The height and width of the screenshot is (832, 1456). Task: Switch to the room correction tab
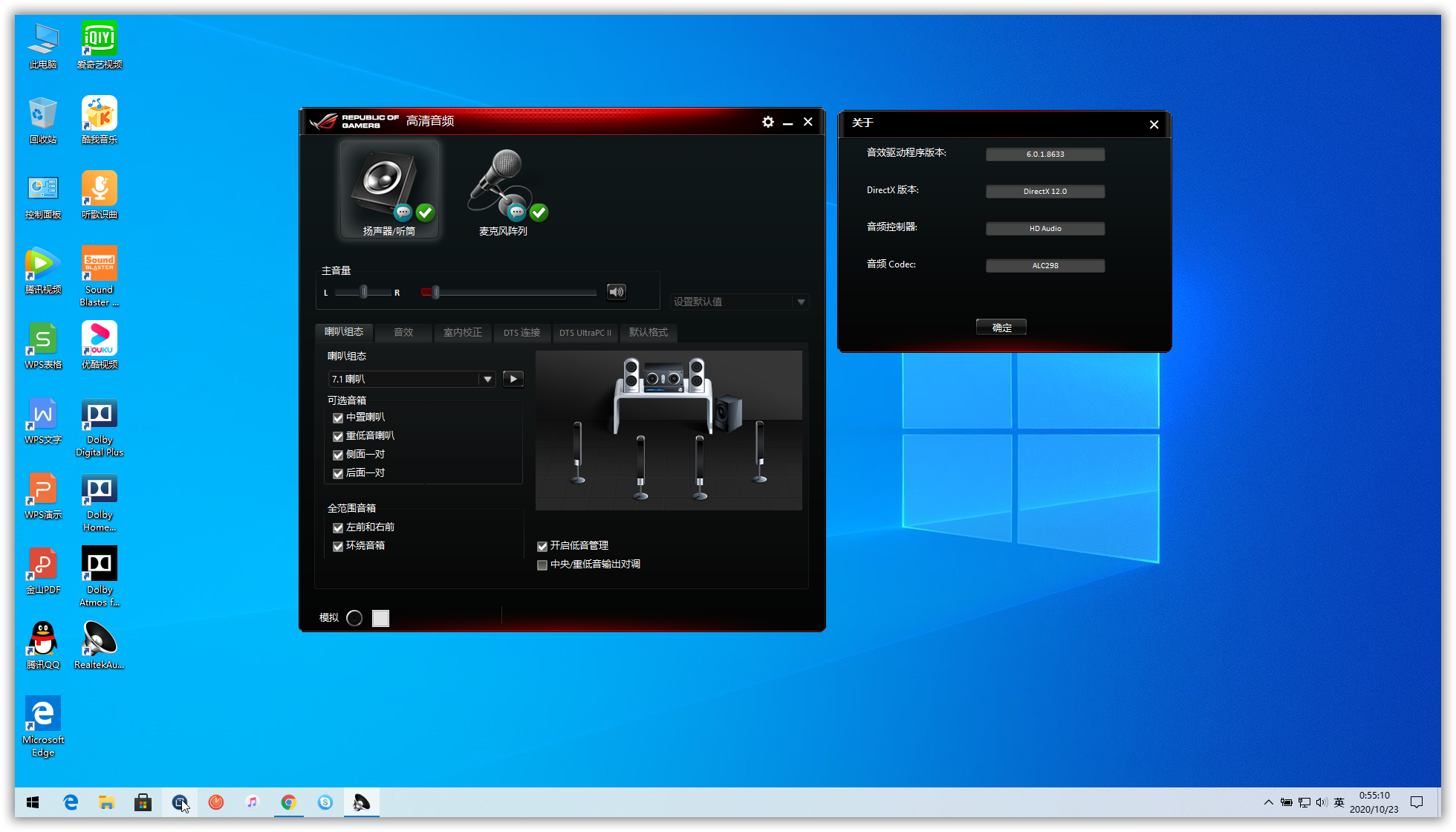tap(463, 332)
